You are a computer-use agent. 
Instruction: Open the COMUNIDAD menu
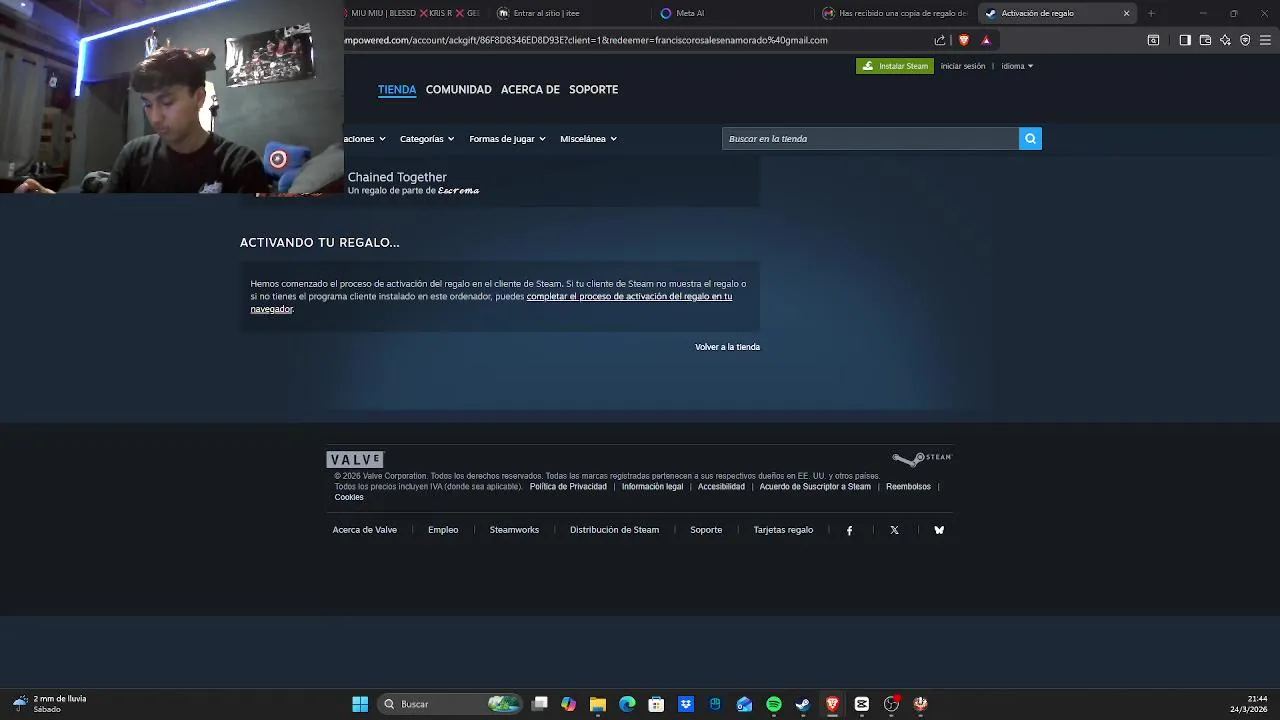459,90
